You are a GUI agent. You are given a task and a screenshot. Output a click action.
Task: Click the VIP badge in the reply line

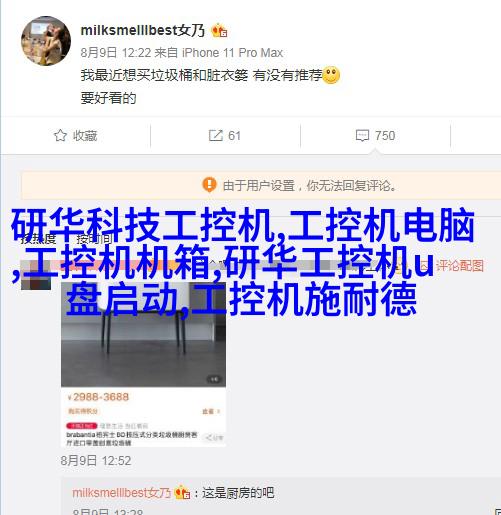point(182,493)
